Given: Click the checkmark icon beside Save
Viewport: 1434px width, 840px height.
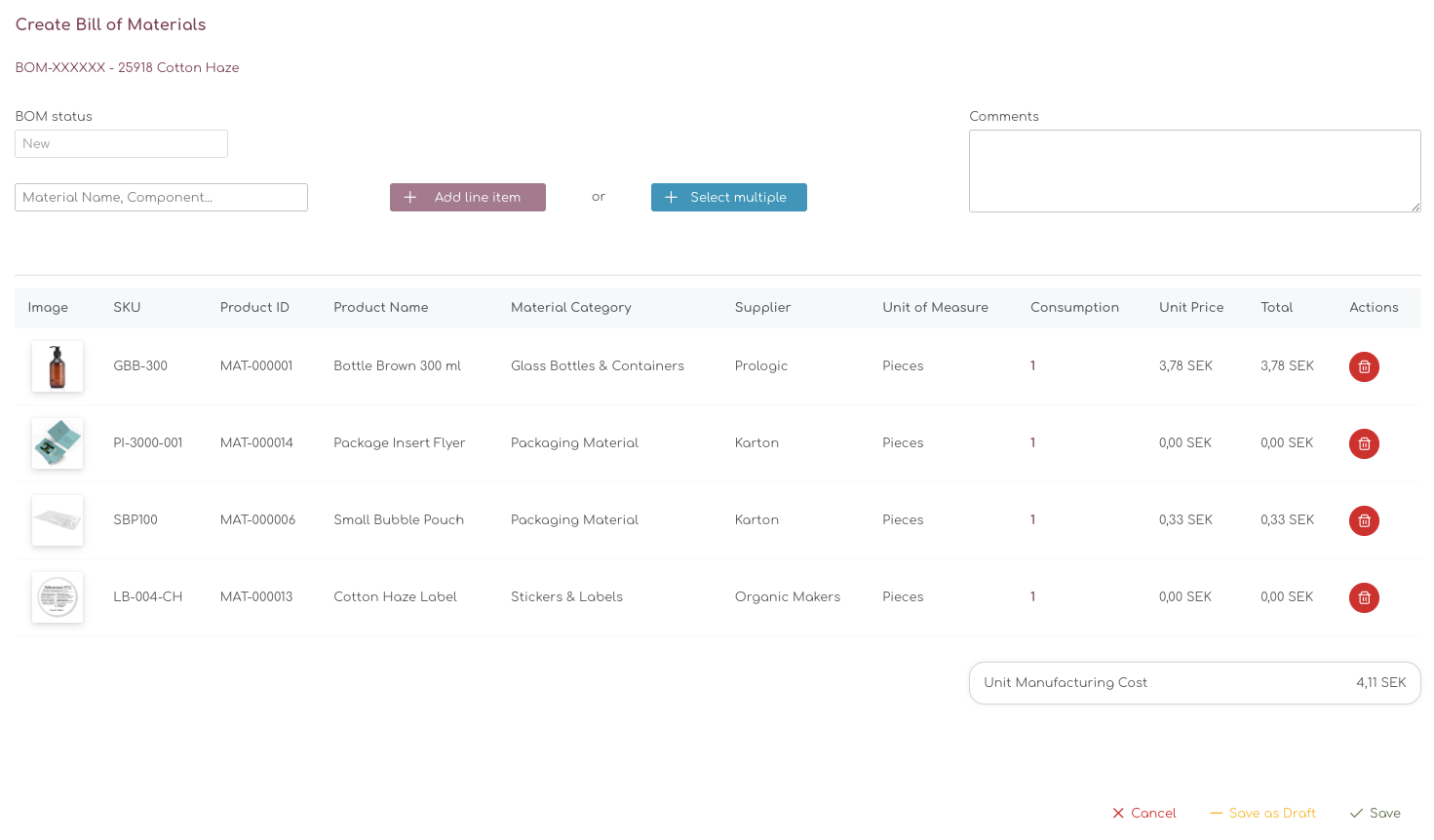Looking at the screenshot, I should point(1356,813).
